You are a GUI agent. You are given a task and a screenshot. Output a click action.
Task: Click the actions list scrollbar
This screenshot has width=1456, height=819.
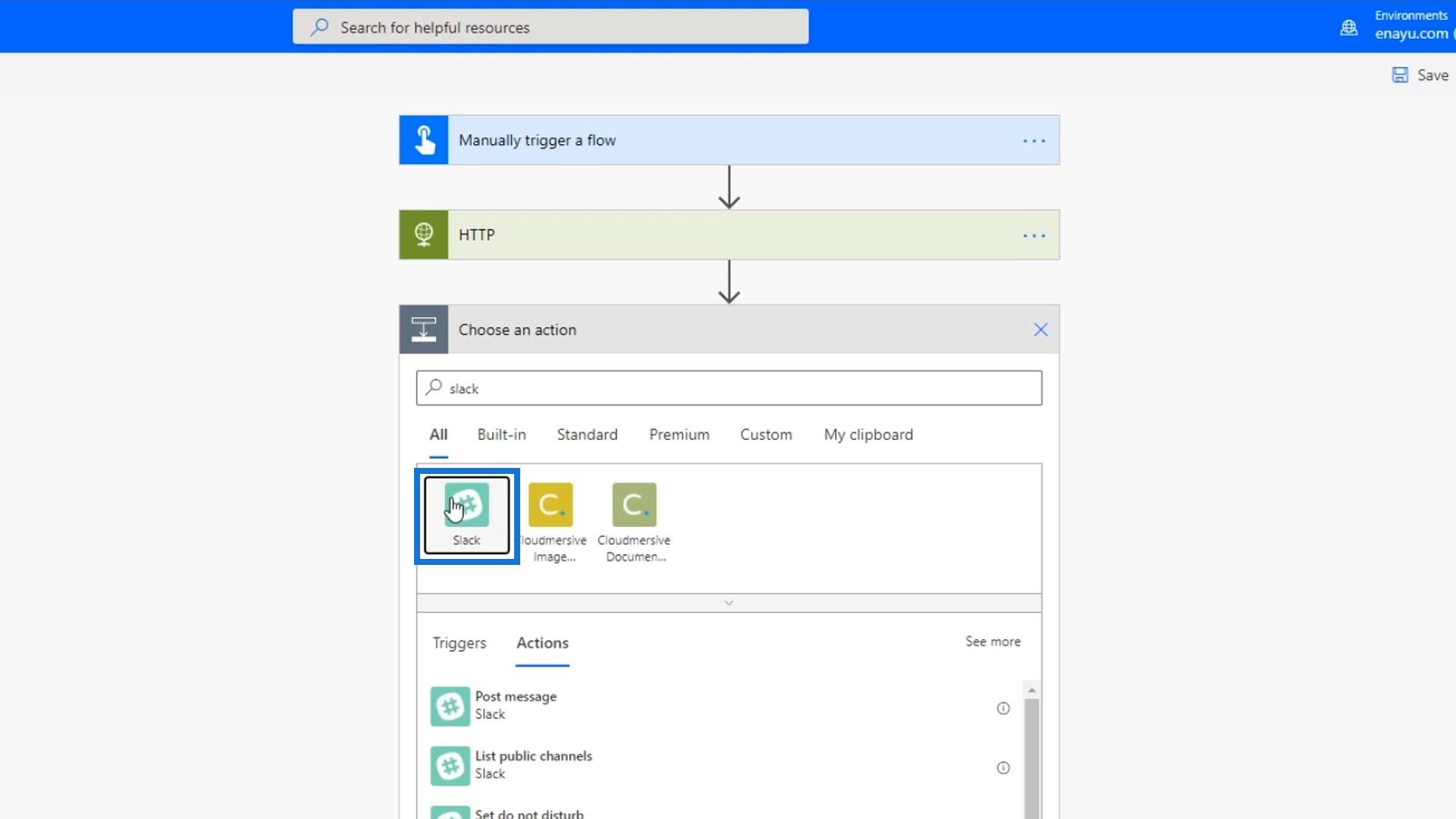1031,758
